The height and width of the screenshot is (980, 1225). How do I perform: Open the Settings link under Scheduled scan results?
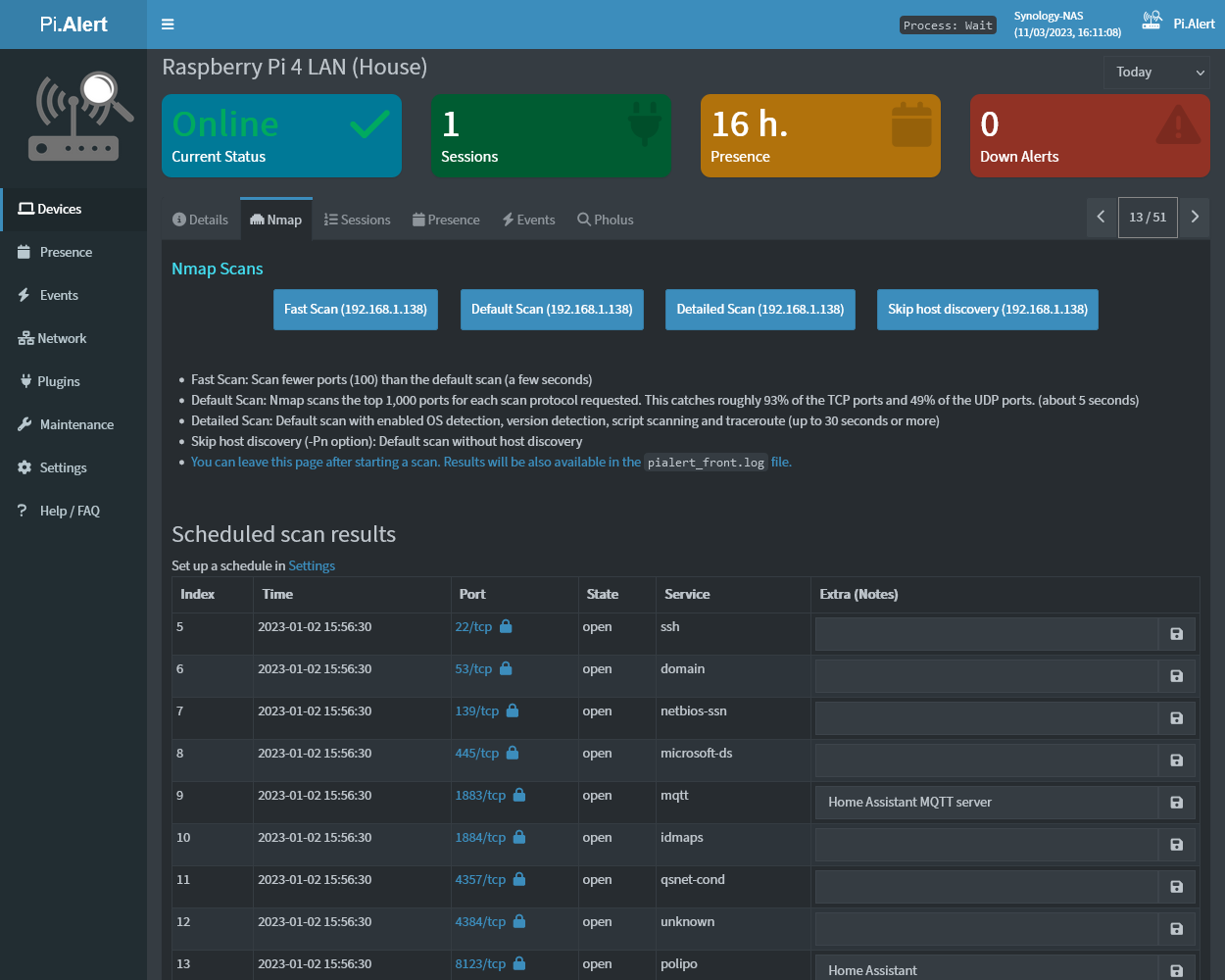click(311, 565)
